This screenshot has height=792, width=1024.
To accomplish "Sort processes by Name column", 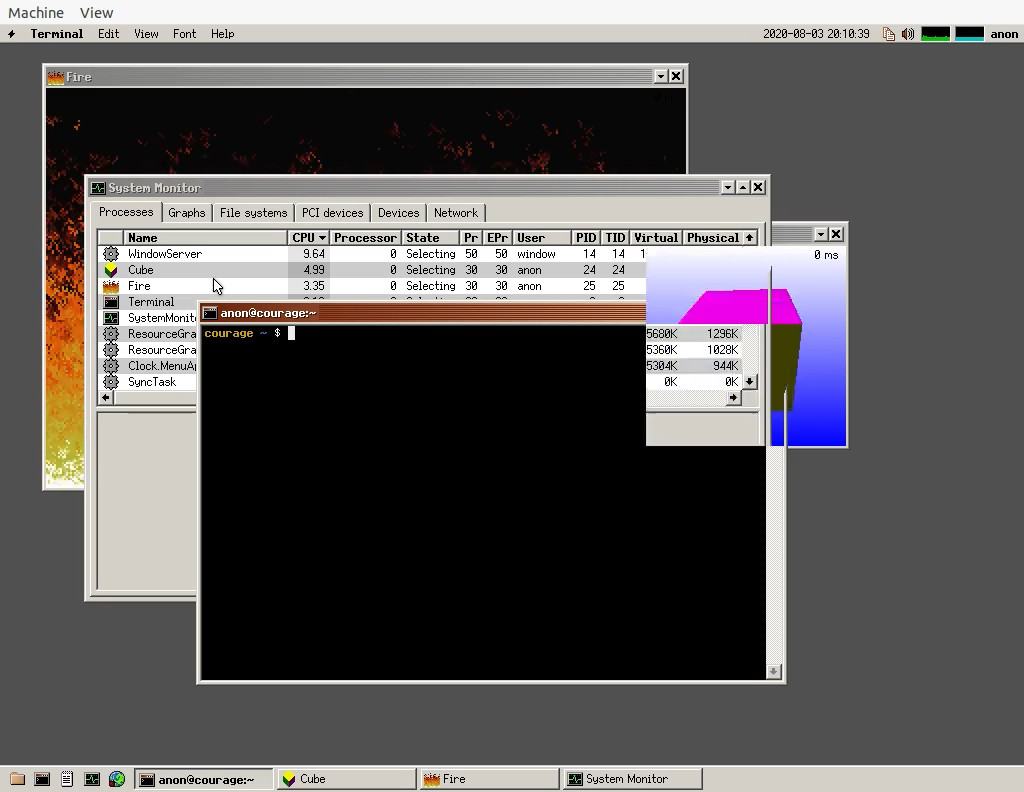I will click(x=205, y=238).
